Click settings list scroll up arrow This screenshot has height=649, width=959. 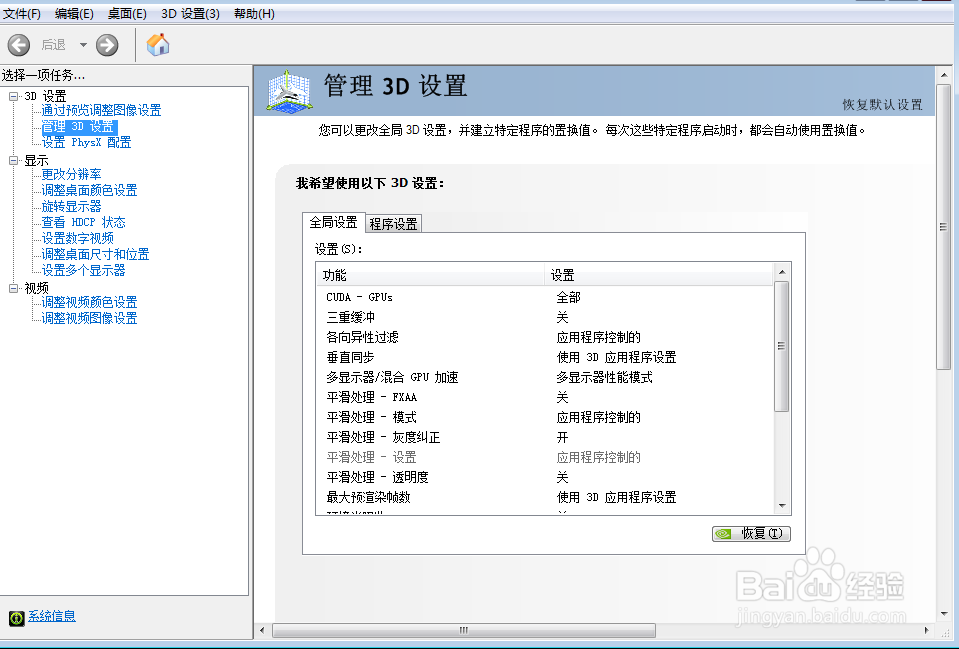click(782, 272)
